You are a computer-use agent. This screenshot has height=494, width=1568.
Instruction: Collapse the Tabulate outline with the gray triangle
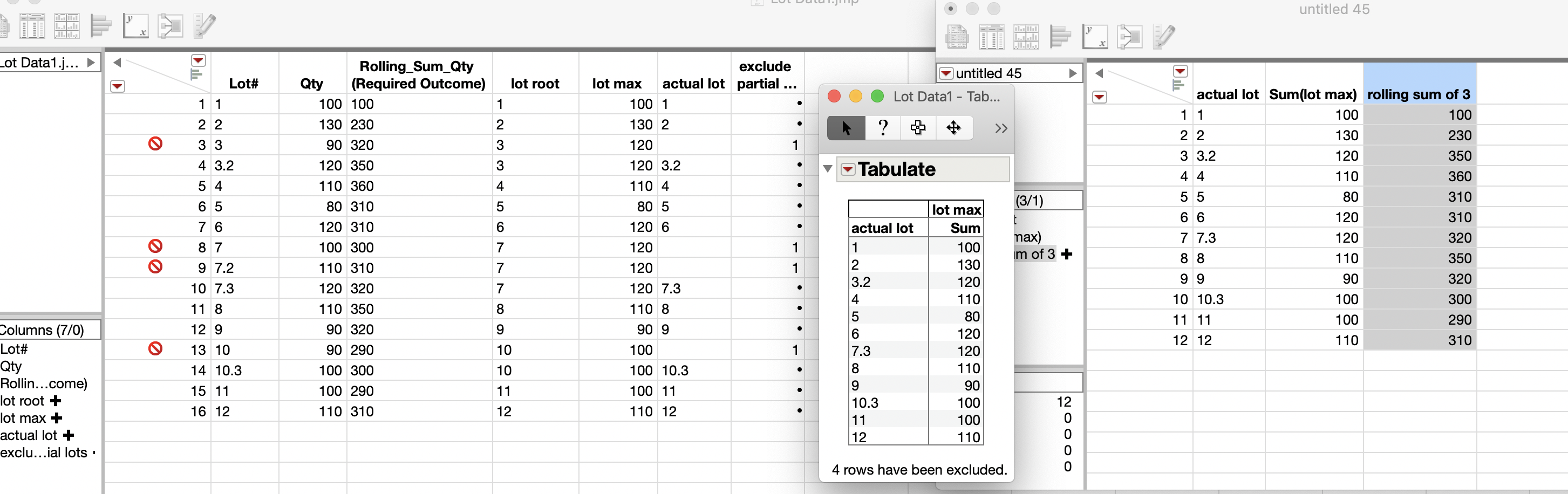(828, 168)
